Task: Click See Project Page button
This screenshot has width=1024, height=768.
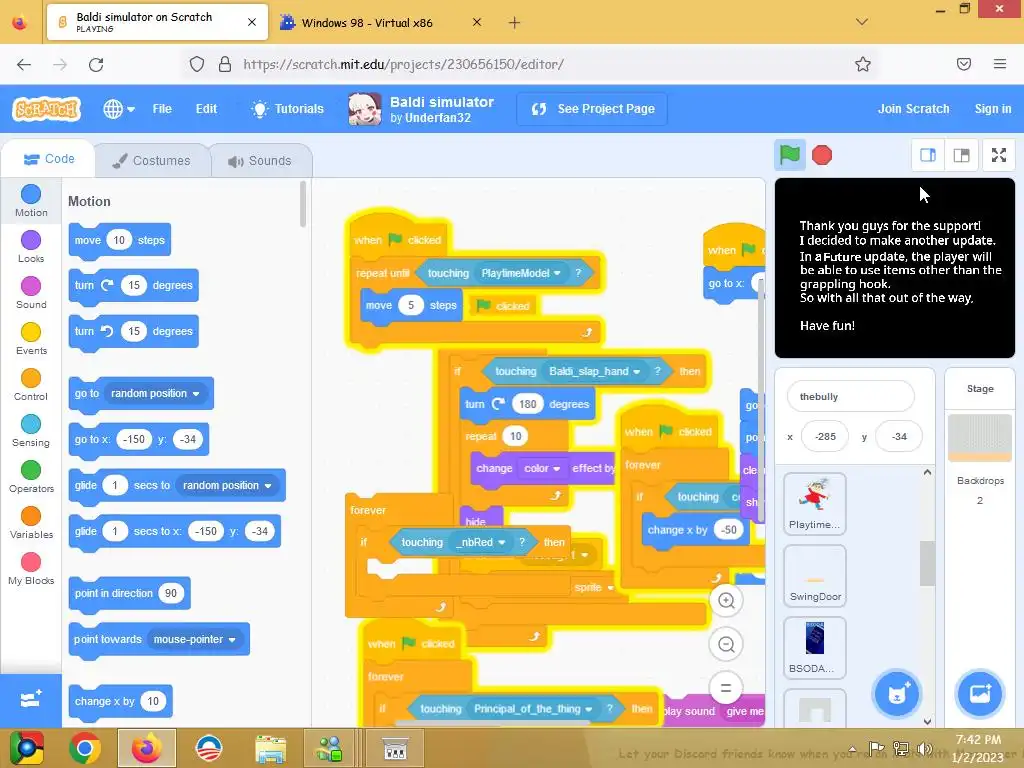Action: coord(592,109)
